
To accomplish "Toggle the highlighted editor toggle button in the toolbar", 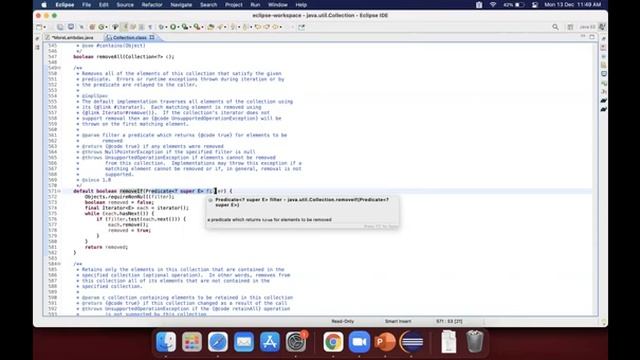I will pyautogui.click(x=125, y=27).
